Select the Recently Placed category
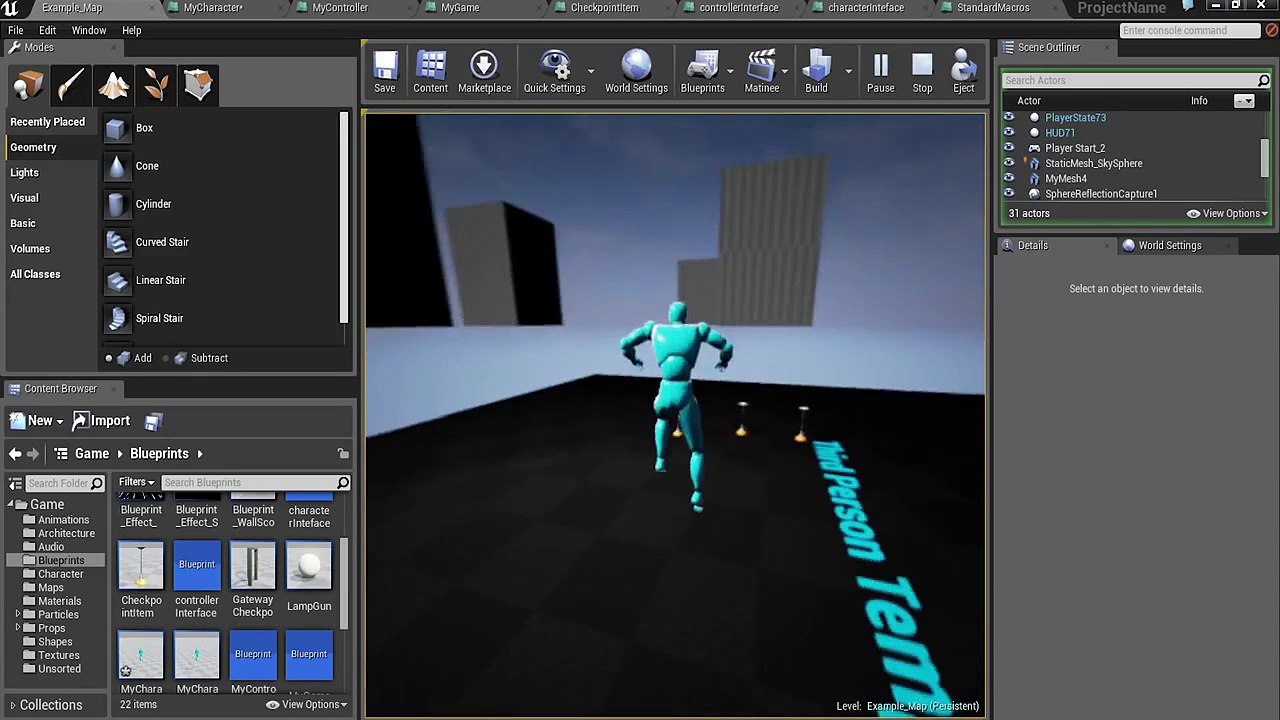This screenshot has width=1280, height=720. pyautogui.click(x=47, y=122)
